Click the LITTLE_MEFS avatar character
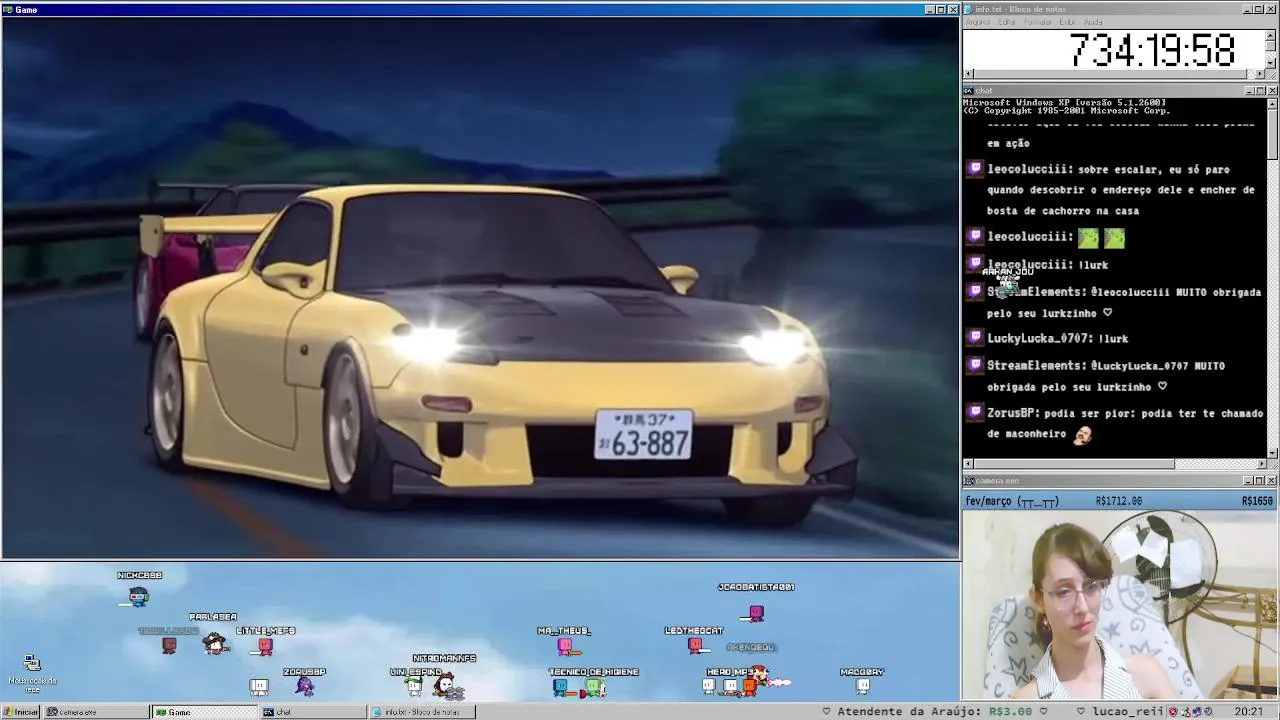The height and width of the screenshot is (720, 1280). coord(265,647)
